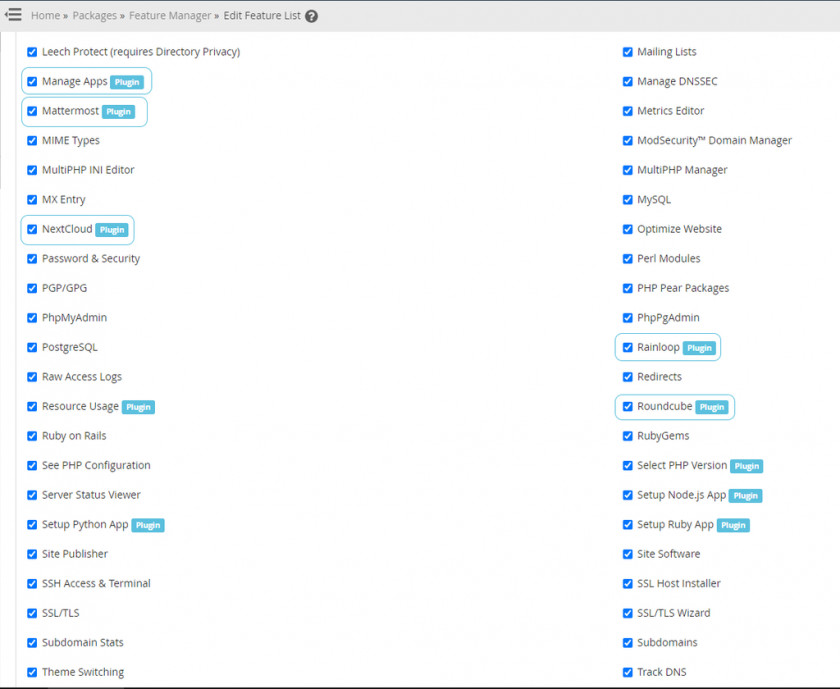
Task: Uncheck PGP/GPG feature
Action: [32, 288]
